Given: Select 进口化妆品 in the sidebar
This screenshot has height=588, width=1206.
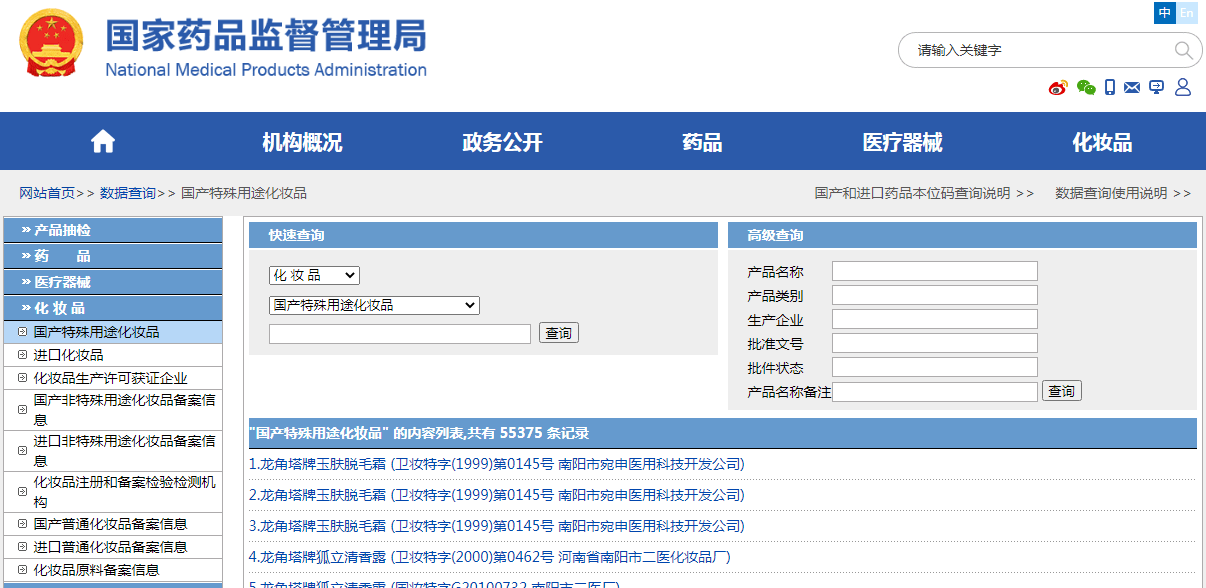Looking at the screenshot, I should (68, 355).
